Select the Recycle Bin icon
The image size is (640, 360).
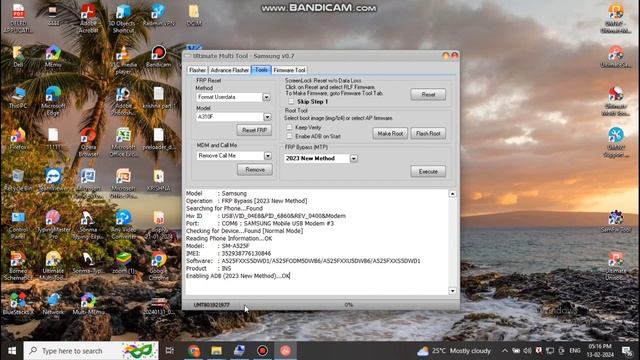pyautogui.click(x=18, y=180)
